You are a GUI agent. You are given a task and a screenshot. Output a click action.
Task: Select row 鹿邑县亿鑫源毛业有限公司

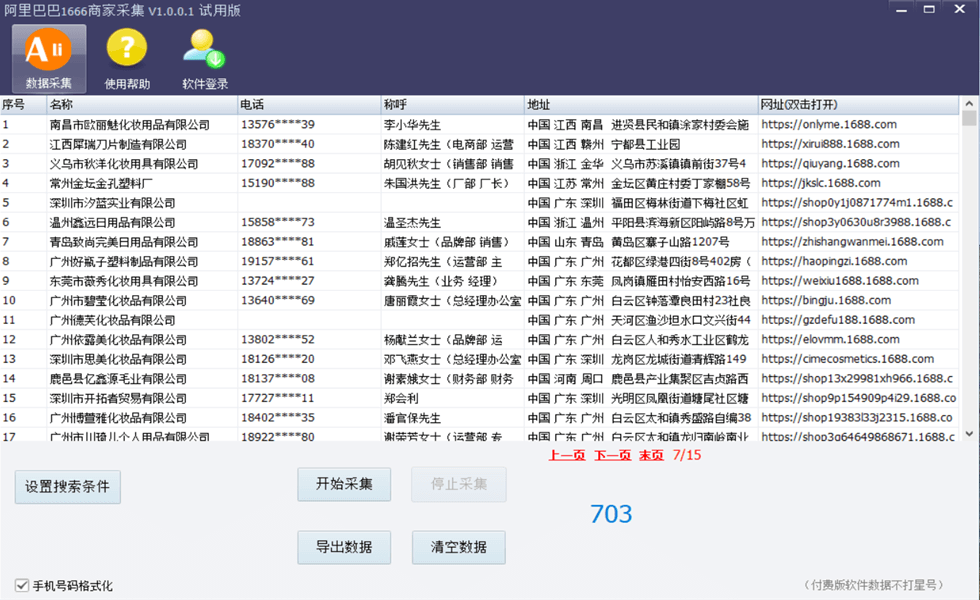[x=479, y=379]
